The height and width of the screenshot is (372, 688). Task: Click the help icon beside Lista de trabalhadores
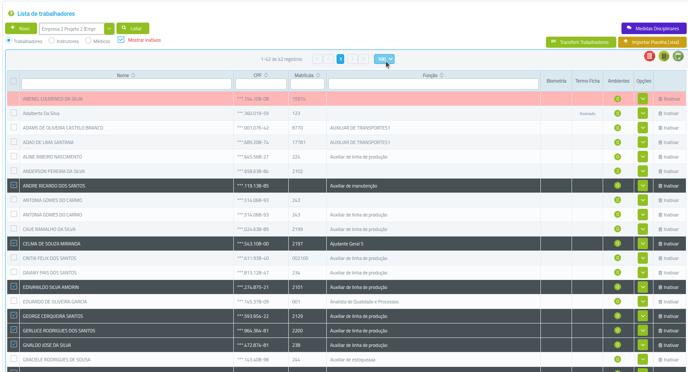11,14
